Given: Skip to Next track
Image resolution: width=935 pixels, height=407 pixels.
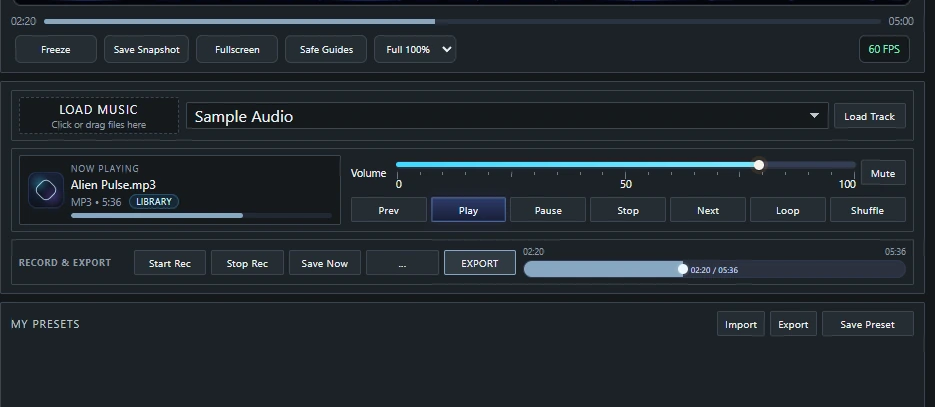Looking at the screenshot, I should pyautogui.click(x=708, y=210).
